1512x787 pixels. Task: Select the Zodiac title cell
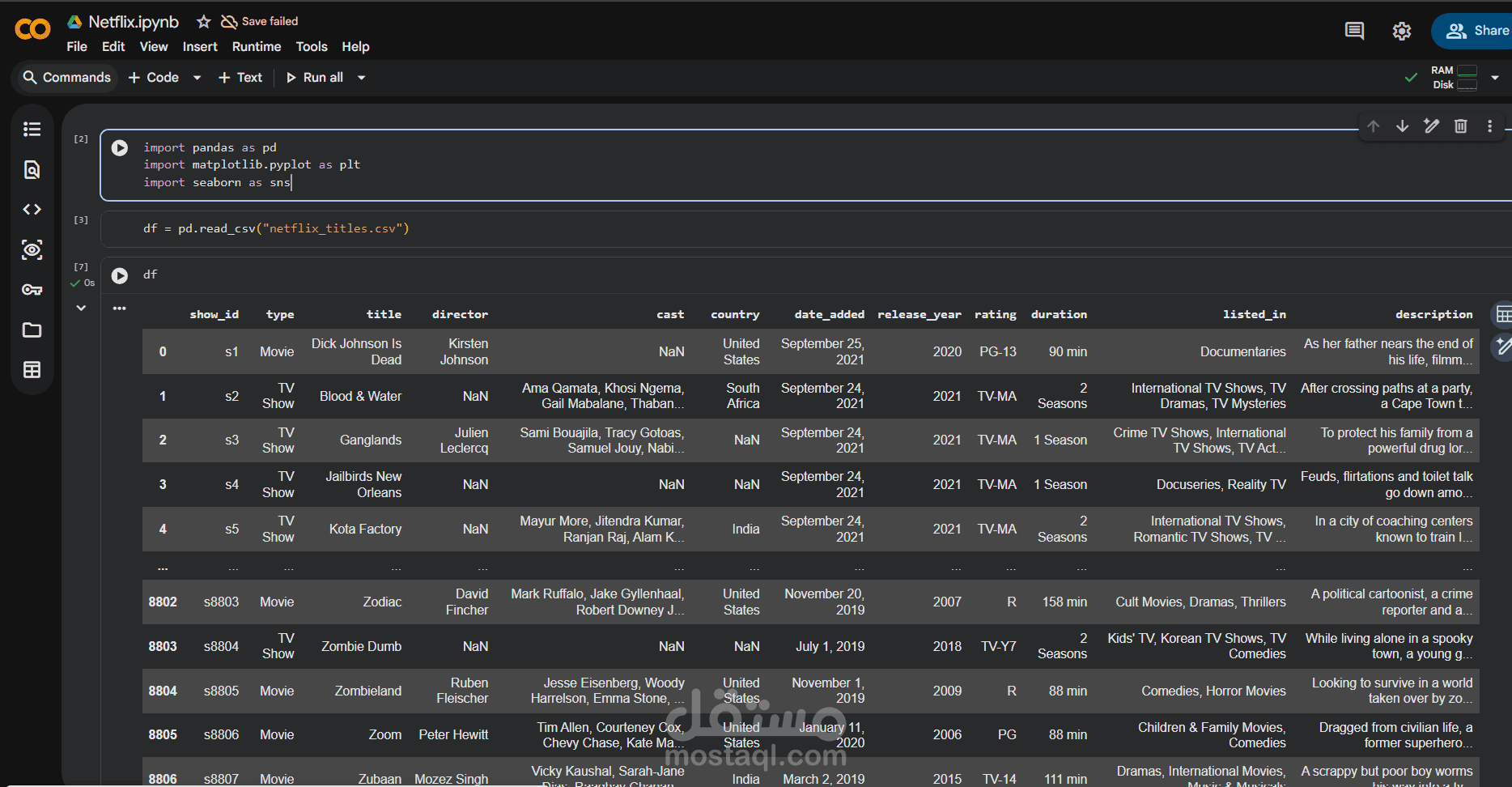coord(382,602)
